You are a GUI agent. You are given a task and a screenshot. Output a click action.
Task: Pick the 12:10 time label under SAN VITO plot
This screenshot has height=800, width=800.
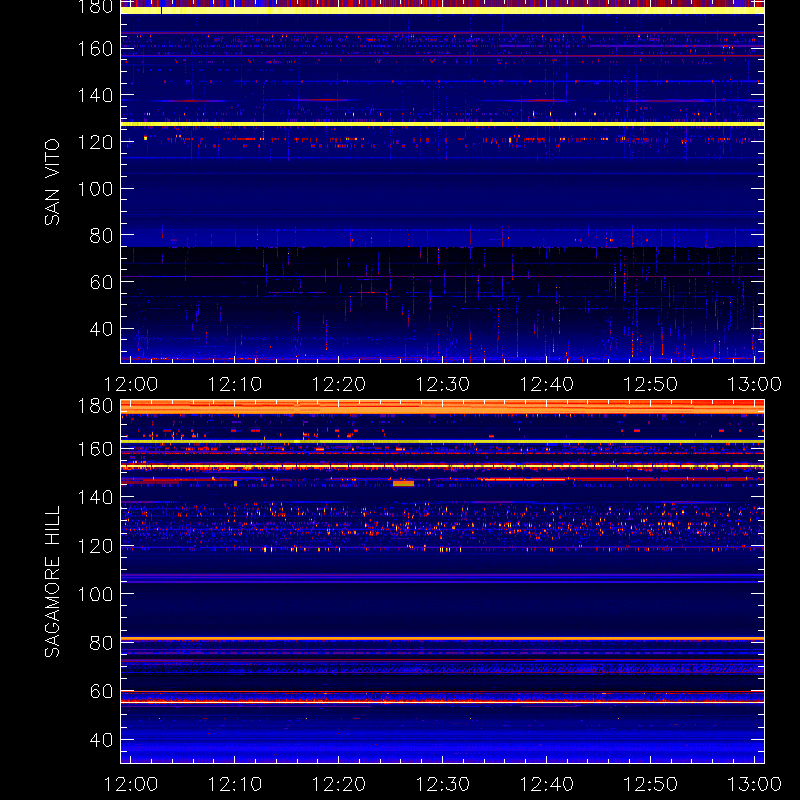[235, 384]
